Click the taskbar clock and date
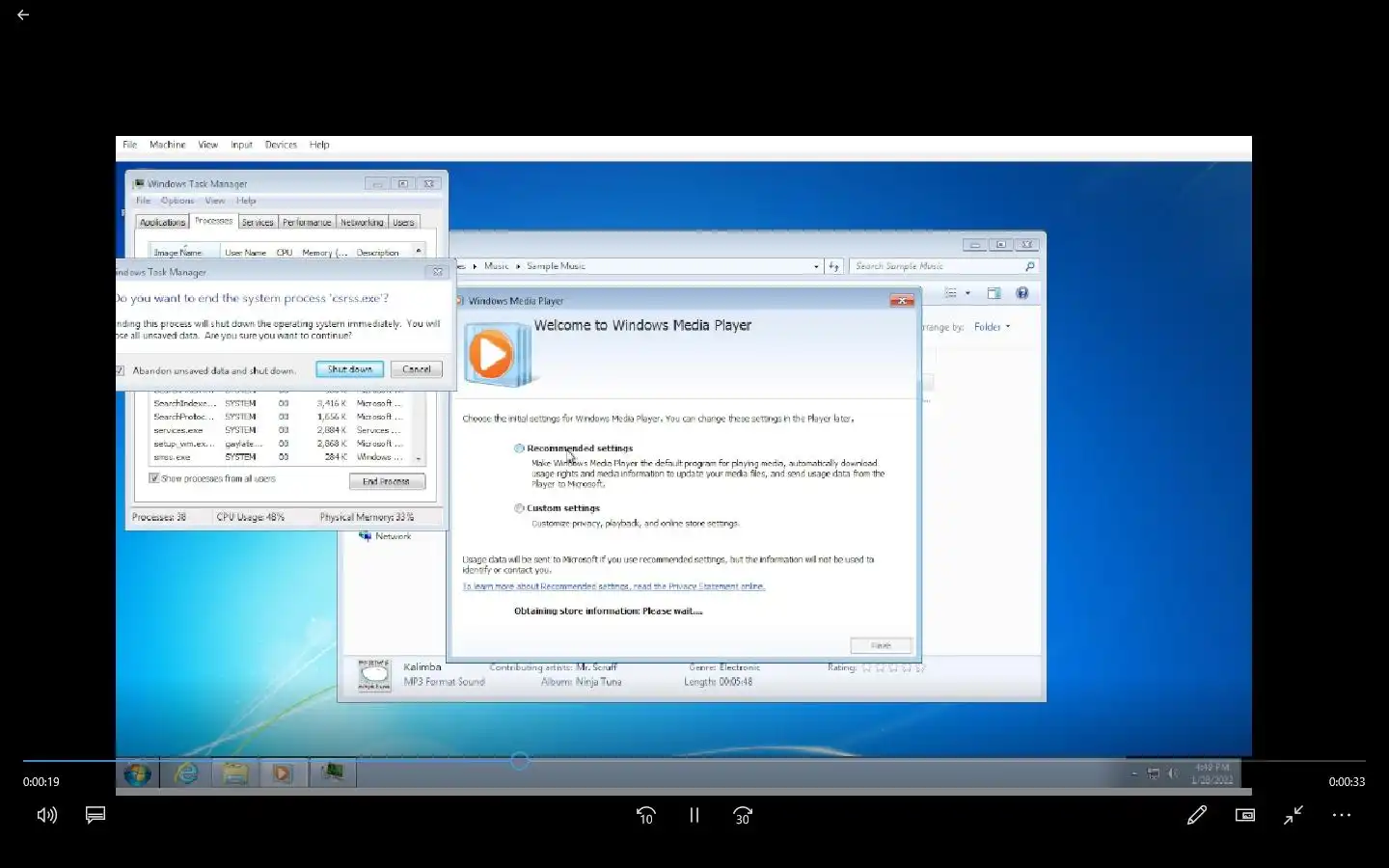1389x868 pixels. [1212, 773]
